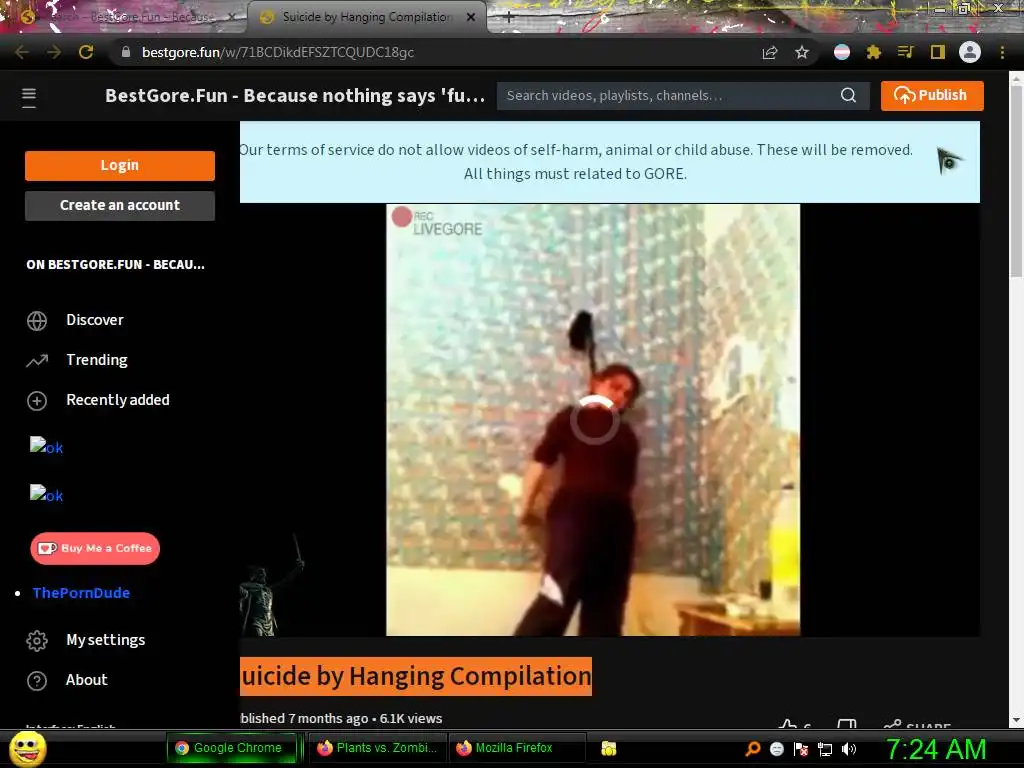Toggle the Chrome side panel icon
This screenshot has height=768, width=1024.
(938, 52)
